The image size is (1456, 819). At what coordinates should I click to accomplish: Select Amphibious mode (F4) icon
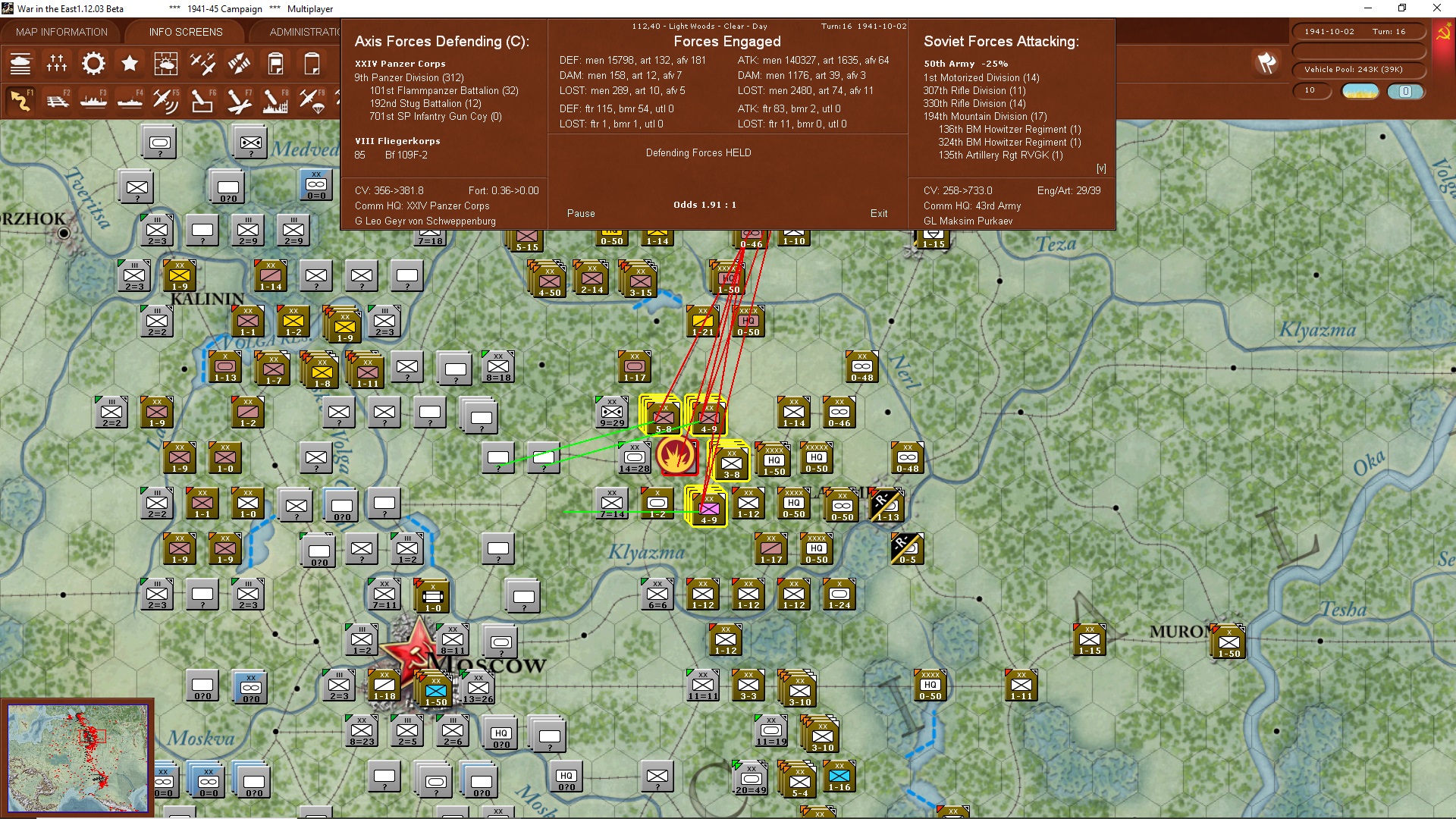tap(130, 100)
